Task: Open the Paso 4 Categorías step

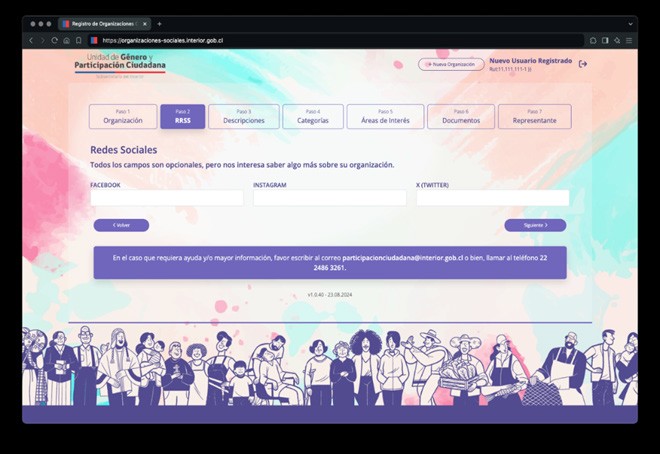Action: 313,117
